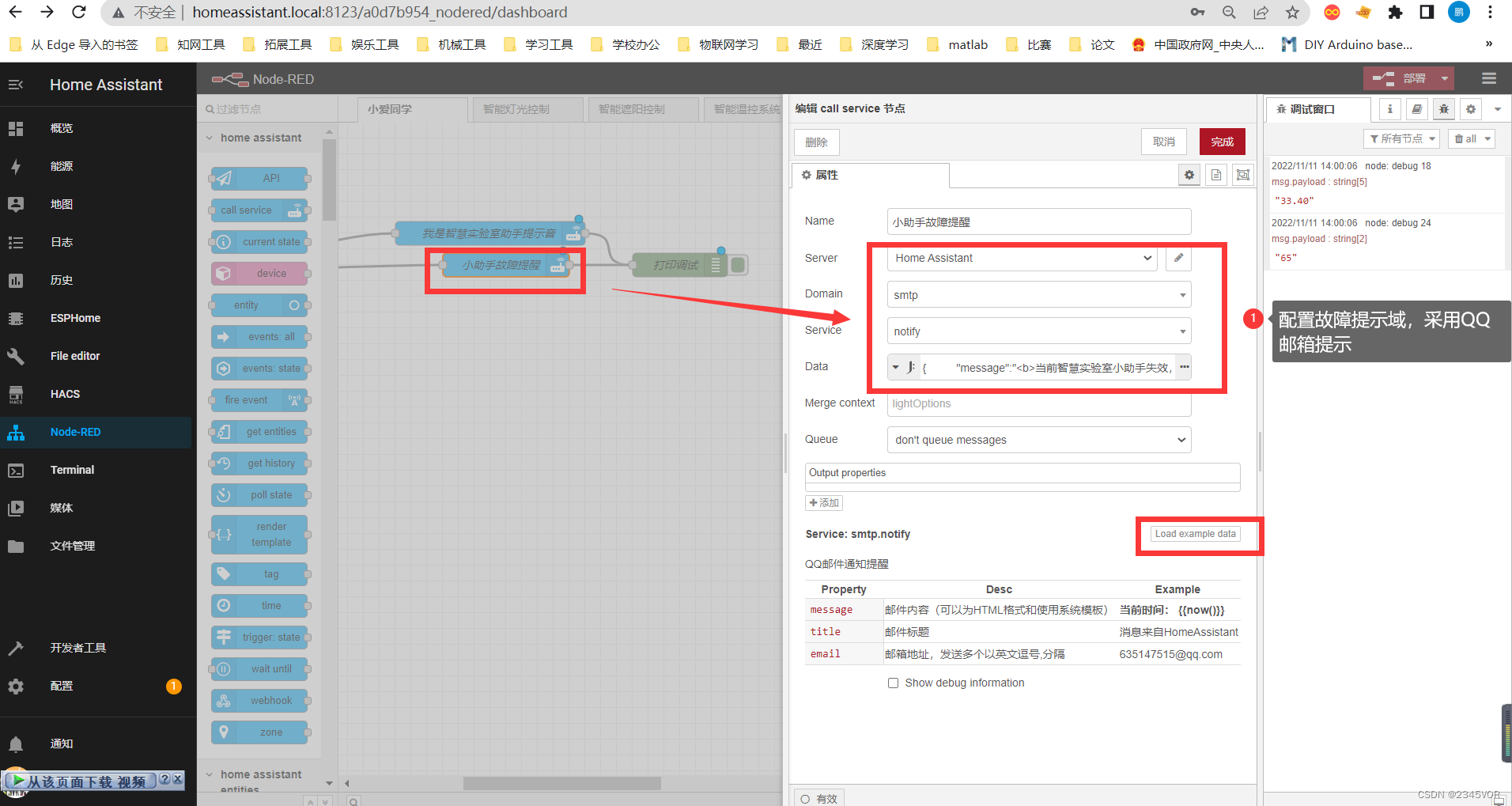Screen dimensions: 1512x806
Task: Open the Server dropdown showing Home Assistant
Action: [1022, 258]
